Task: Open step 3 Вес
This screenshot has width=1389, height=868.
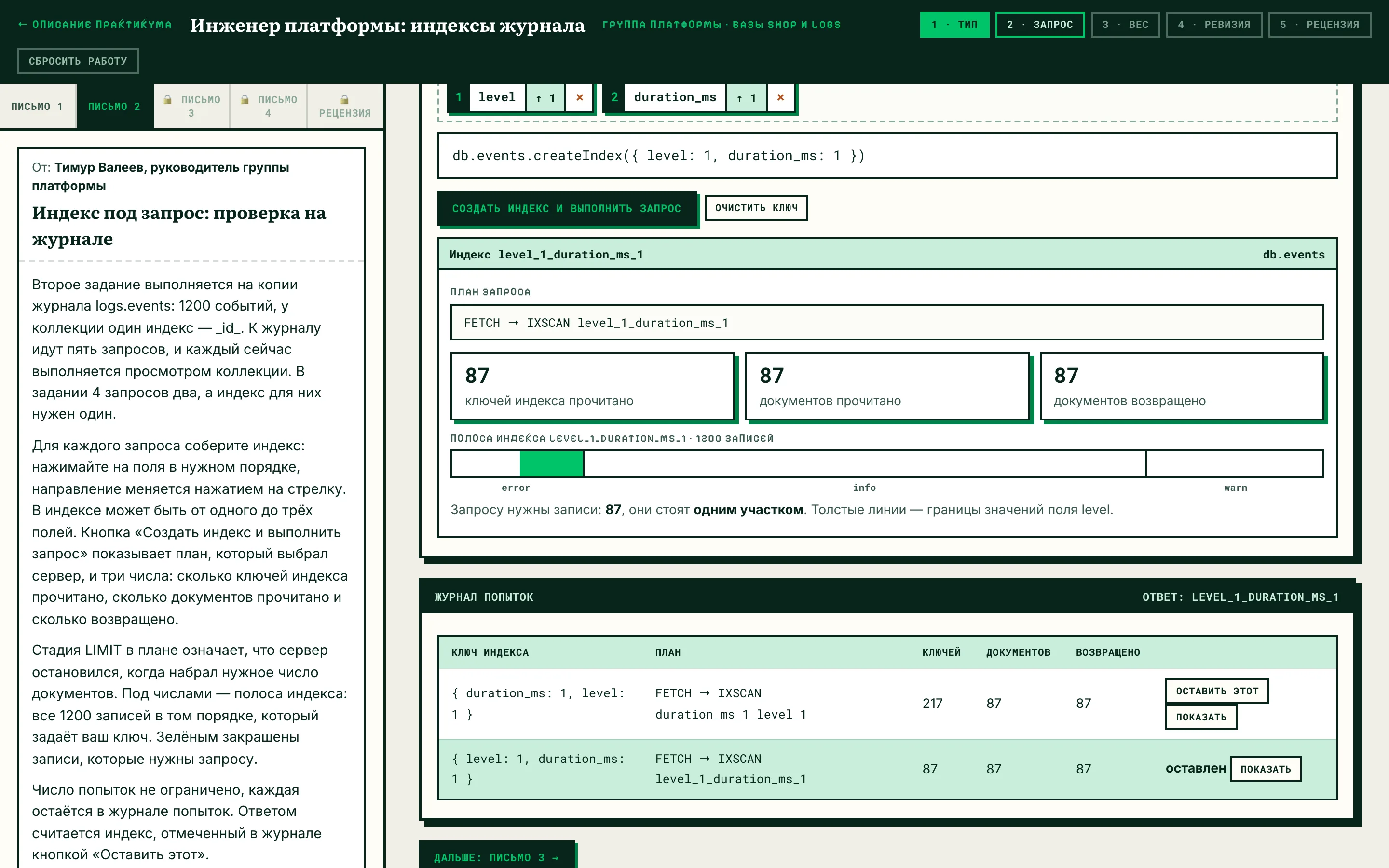Action: point(1125,25)
